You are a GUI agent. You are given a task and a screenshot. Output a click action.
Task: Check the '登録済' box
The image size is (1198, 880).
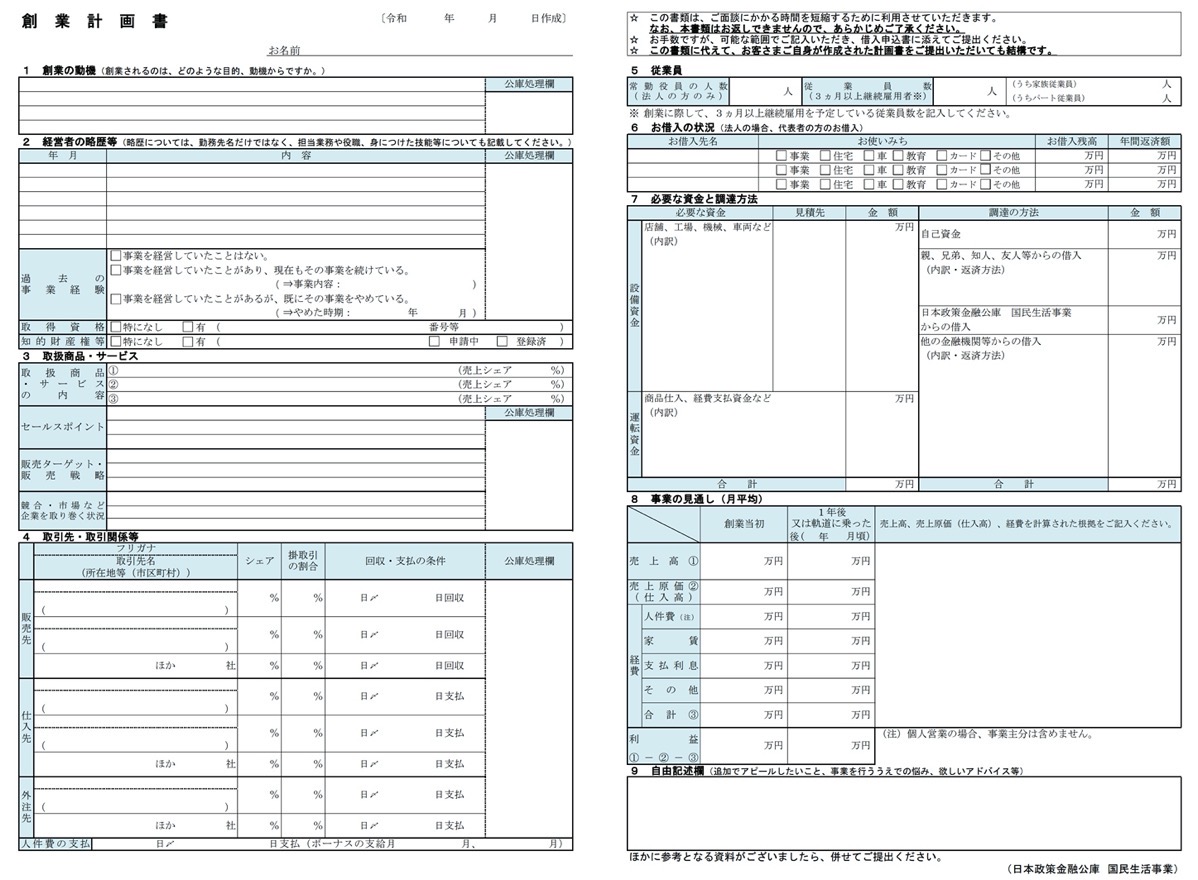click(x=502, y=341)
